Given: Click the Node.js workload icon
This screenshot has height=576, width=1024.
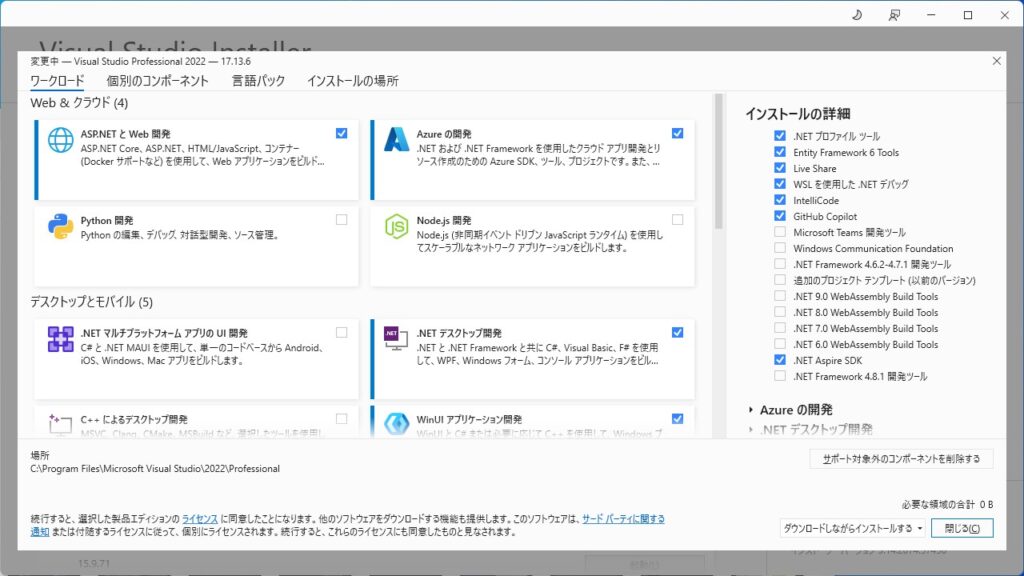Looking at the screenshot, I should [396, 227].
